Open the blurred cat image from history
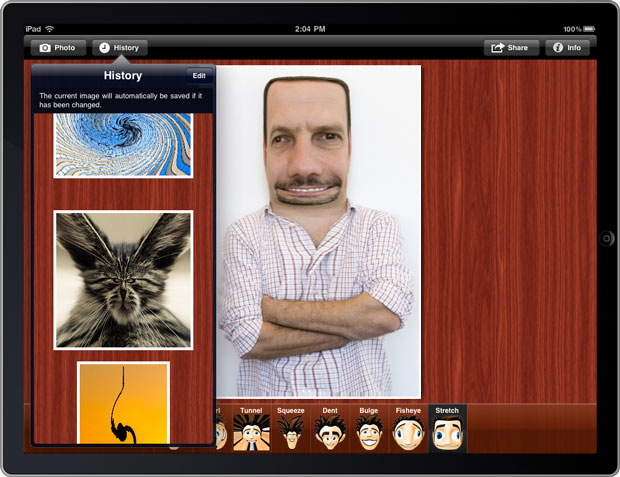This screenshot has height=477, width=620. [x=123, y=279]
